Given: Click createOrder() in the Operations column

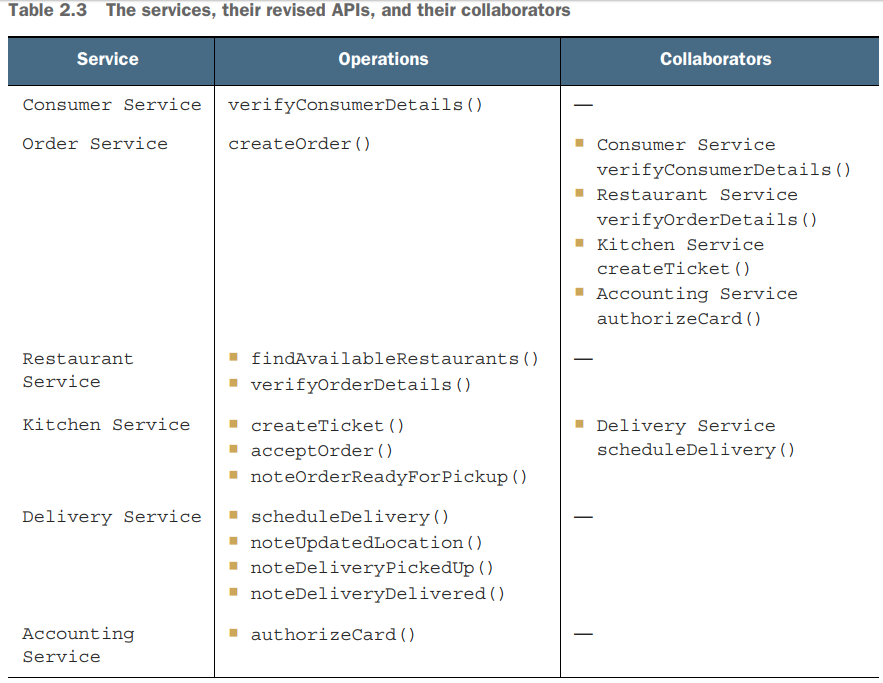Looking at the screenshot, I should (299, 144).
